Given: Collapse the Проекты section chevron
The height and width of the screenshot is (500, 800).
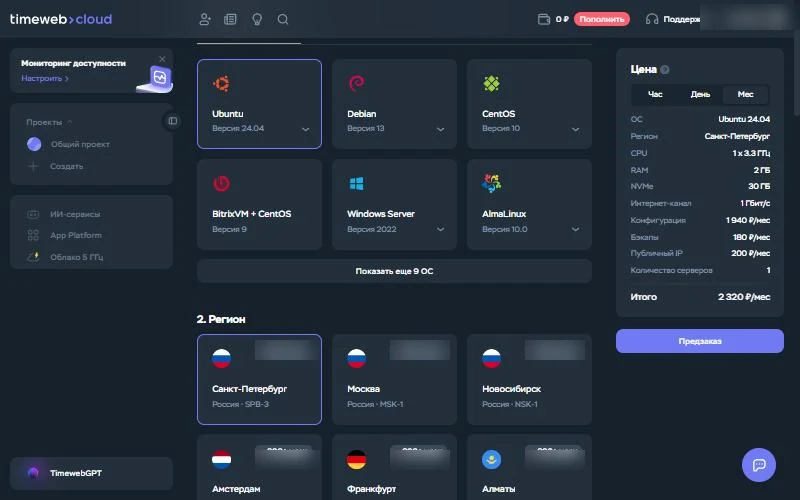Looking at the screenshot, I should tap(70, 122).
